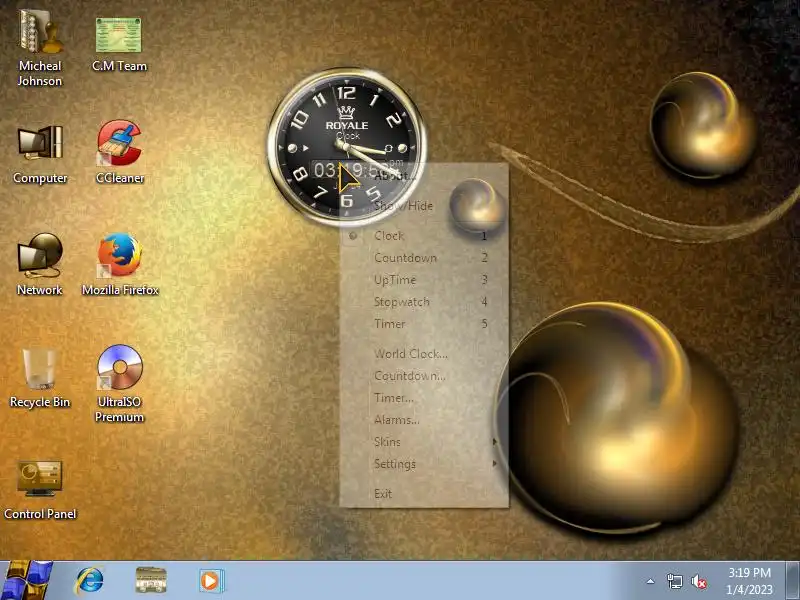Image resolution: width=800 pixels, height=600 pixels.
Task: Open the Recycle Bin icon
Action: coord(40,378)
